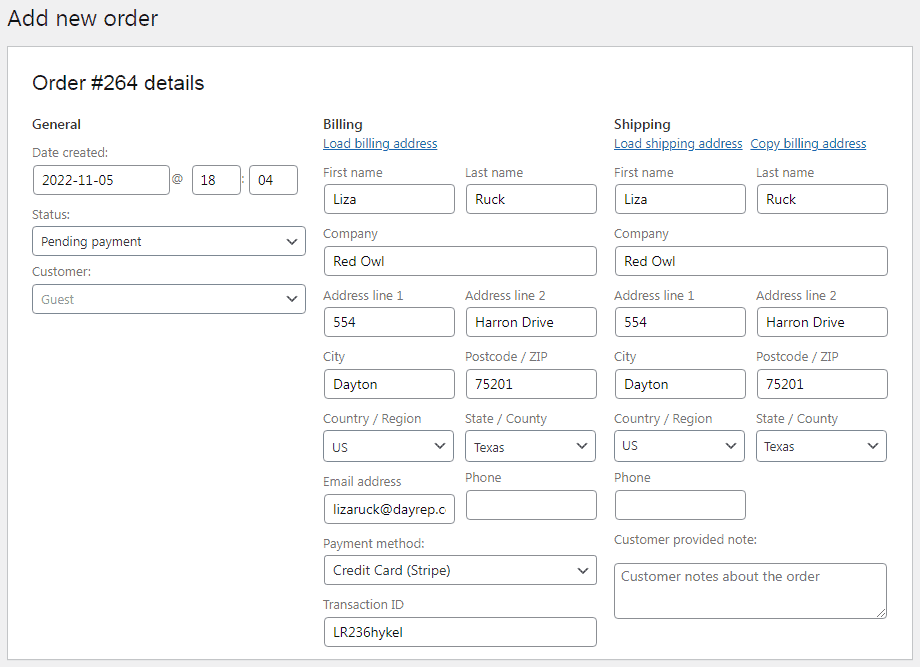The image size is (920, 667).
Task: Open the Status dropdown showing Pending payment
Action: point(168,241)
